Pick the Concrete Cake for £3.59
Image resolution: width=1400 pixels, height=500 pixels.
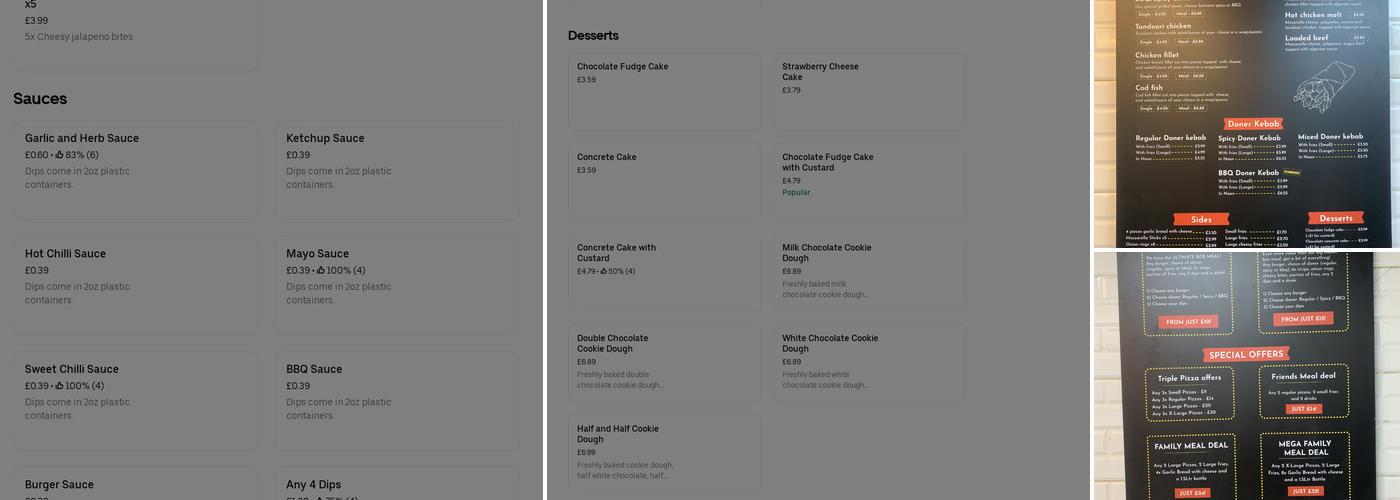tap(664, 181)
